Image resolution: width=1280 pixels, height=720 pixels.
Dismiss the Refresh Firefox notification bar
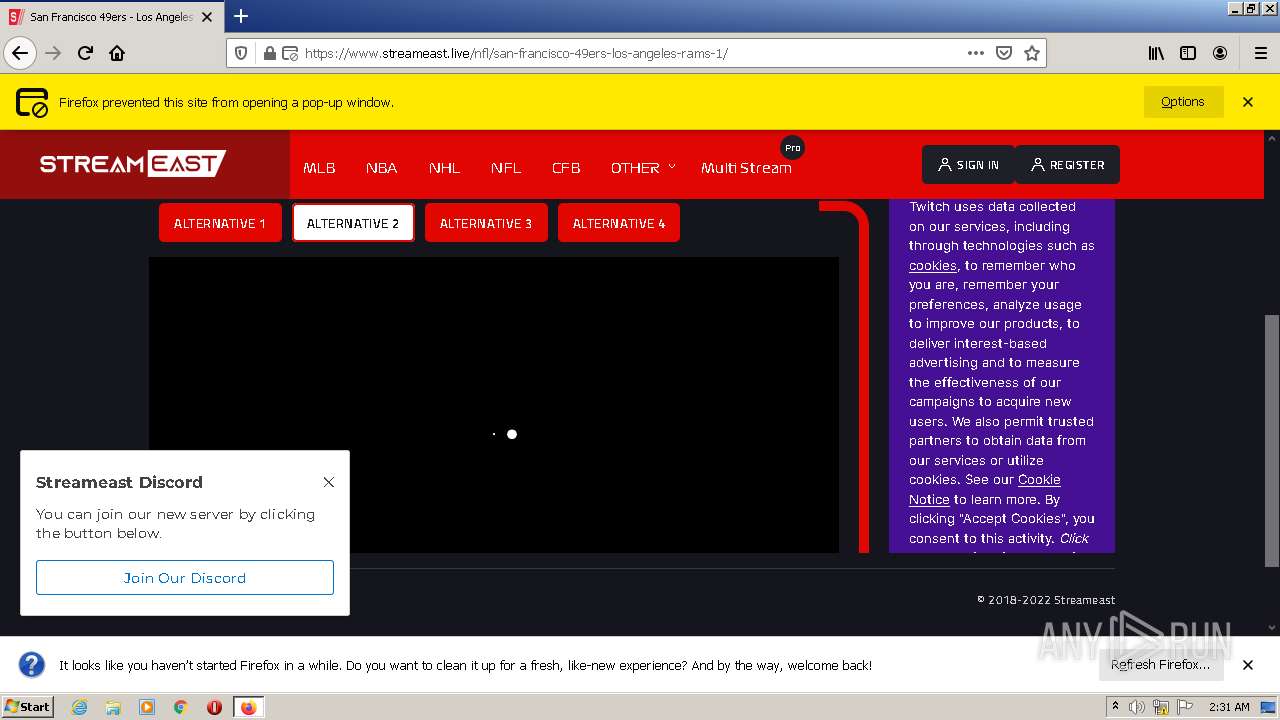[x=1248, y=665]
